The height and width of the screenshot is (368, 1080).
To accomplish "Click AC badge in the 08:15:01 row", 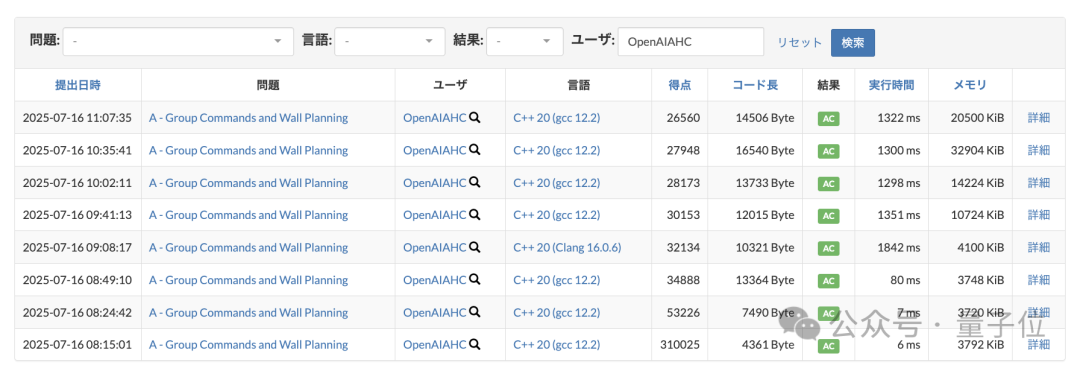I will [x=829, y=345].
